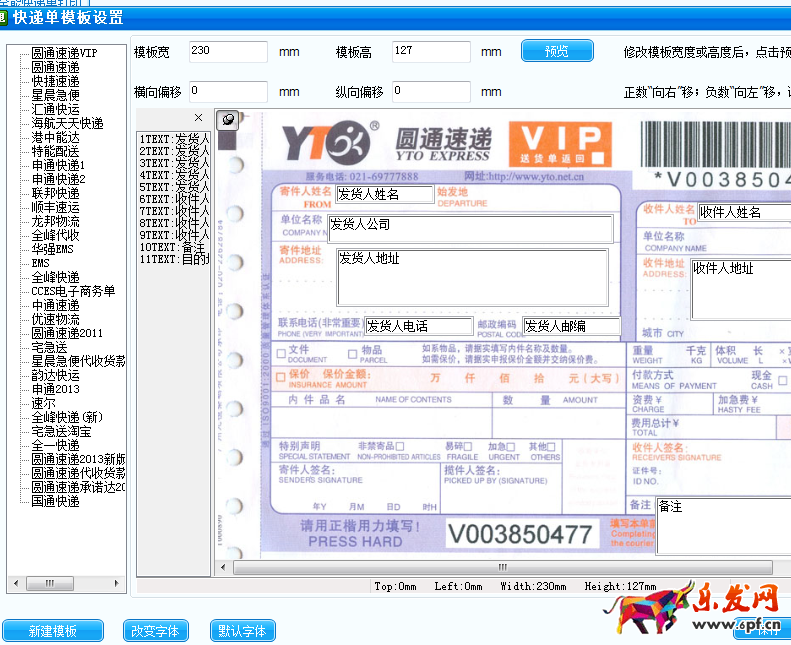Image resolution: width=791 pixels, height=645 pixels.
Task: Click the 改变字体 change font button
Action: point(155,631)
